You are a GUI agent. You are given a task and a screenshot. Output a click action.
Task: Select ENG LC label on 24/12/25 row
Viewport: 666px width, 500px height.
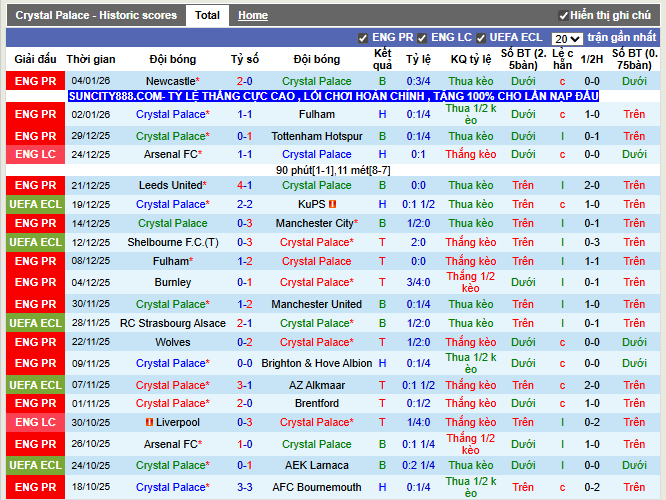click(x=36, y=154)
